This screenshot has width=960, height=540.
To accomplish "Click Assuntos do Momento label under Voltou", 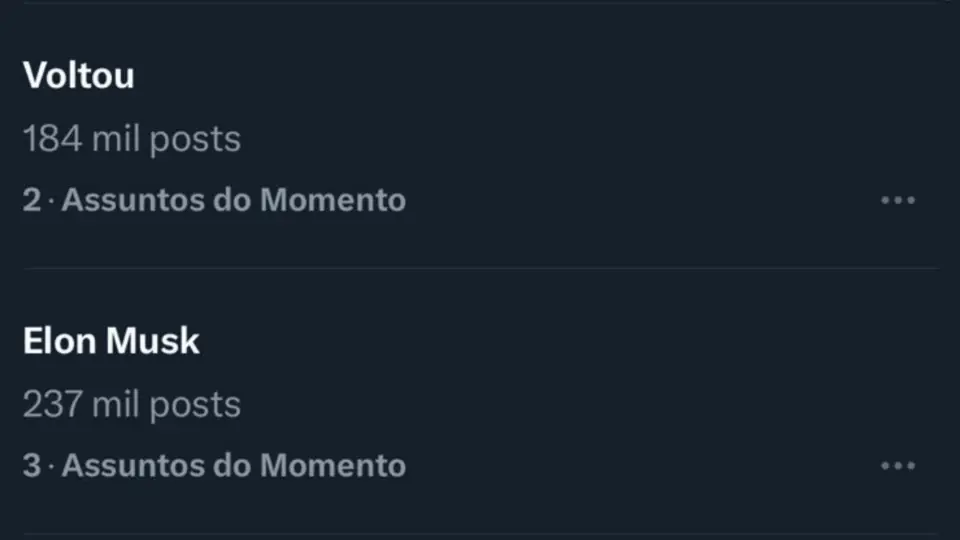I will [234, 200].
